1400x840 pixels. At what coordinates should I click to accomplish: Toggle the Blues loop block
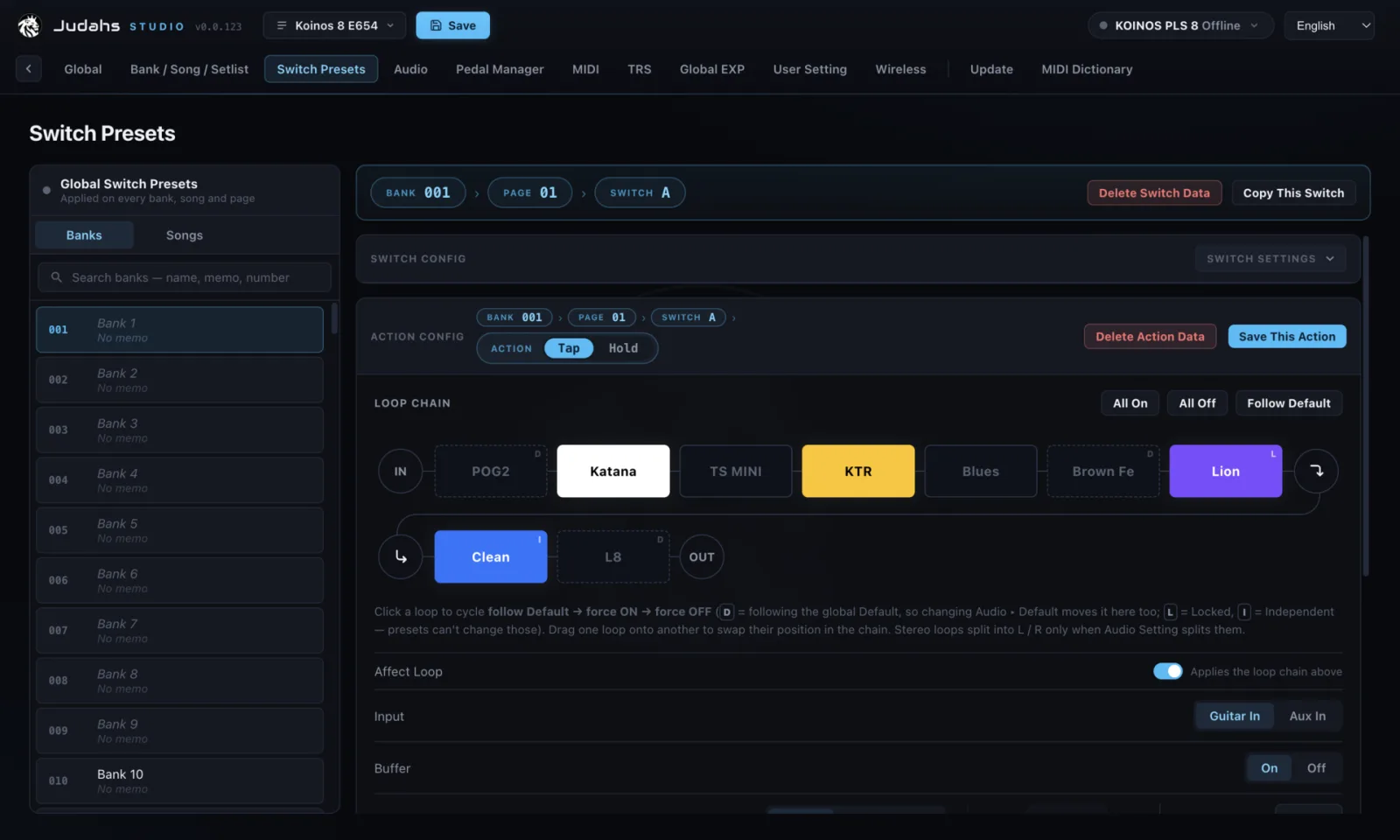click(x=981, y=471)
